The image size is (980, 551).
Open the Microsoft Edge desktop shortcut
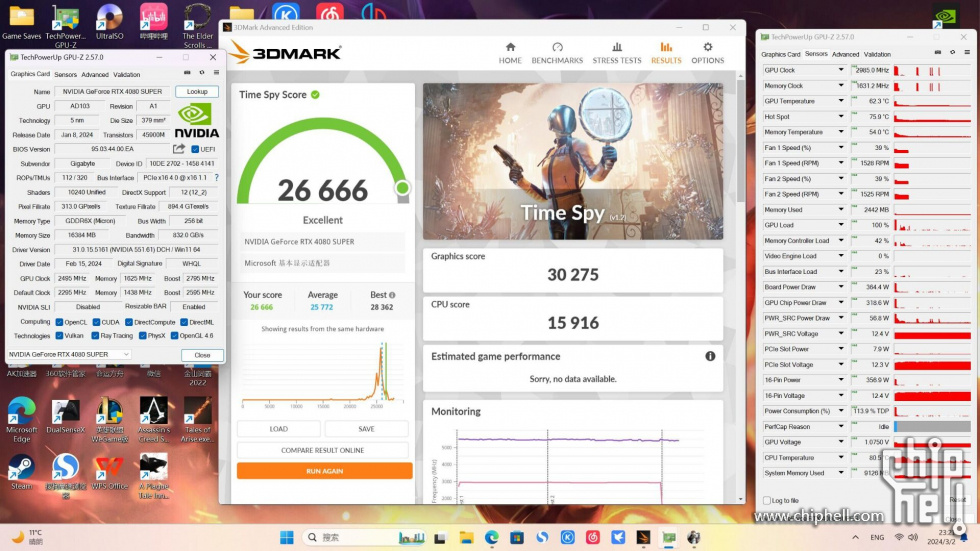(21, 419)
